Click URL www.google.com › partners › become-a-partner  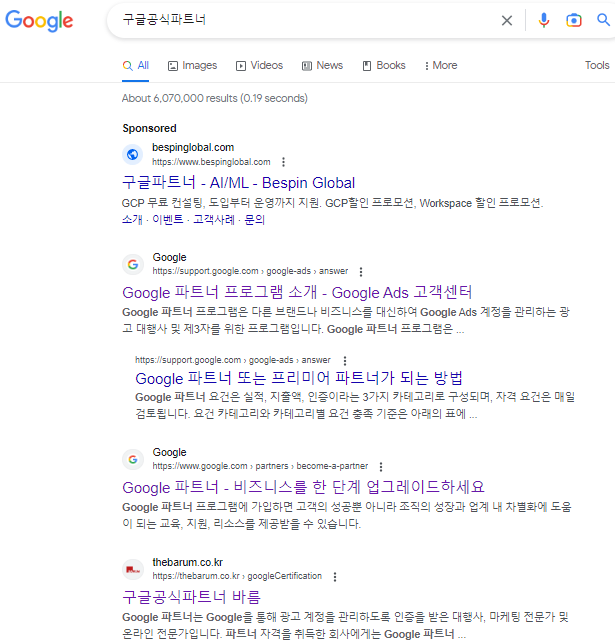click(x=260, y=466)
